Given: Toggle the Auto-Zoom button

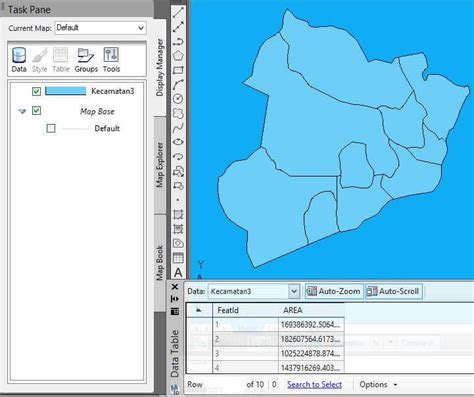Looking at the screenshot, I should tap(334, 291).
